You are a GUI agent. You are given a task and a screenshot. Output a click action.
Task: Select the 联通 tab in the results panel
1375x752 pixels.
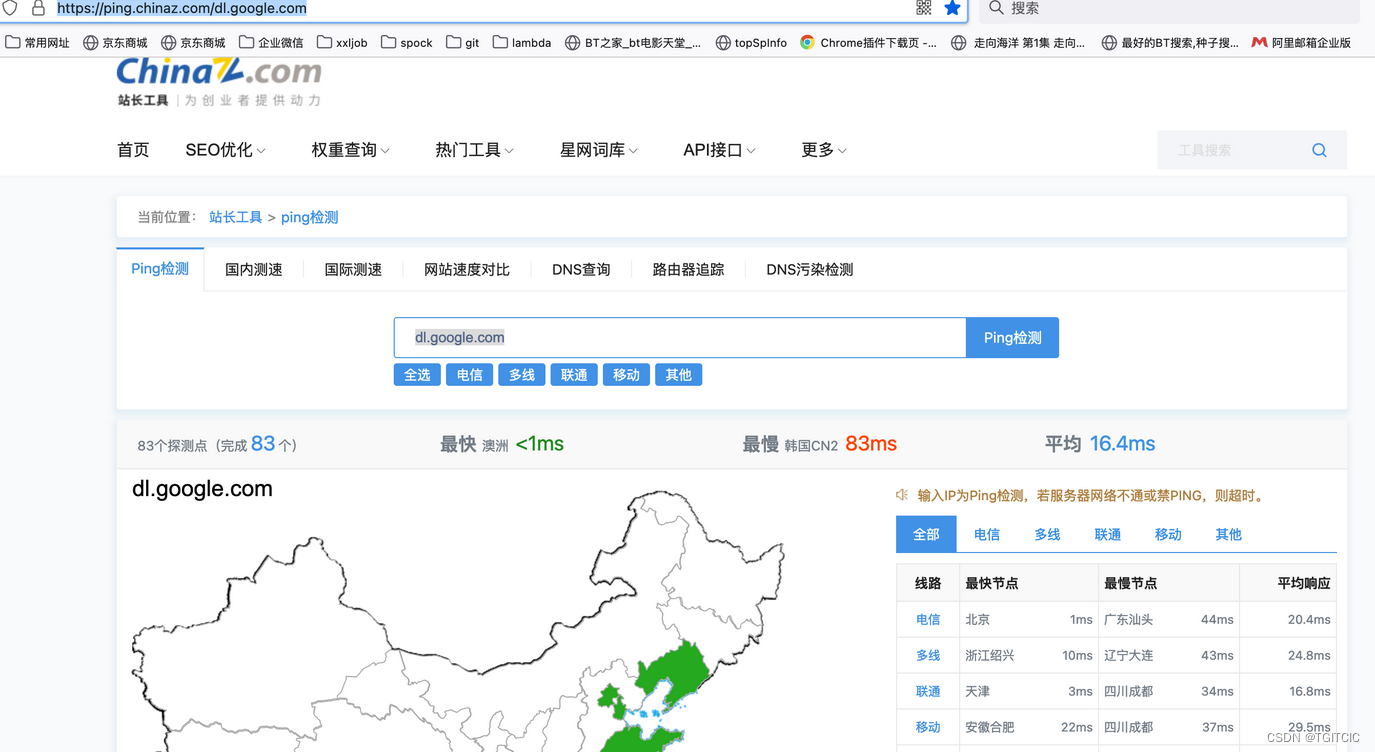tap(1108, 534)
